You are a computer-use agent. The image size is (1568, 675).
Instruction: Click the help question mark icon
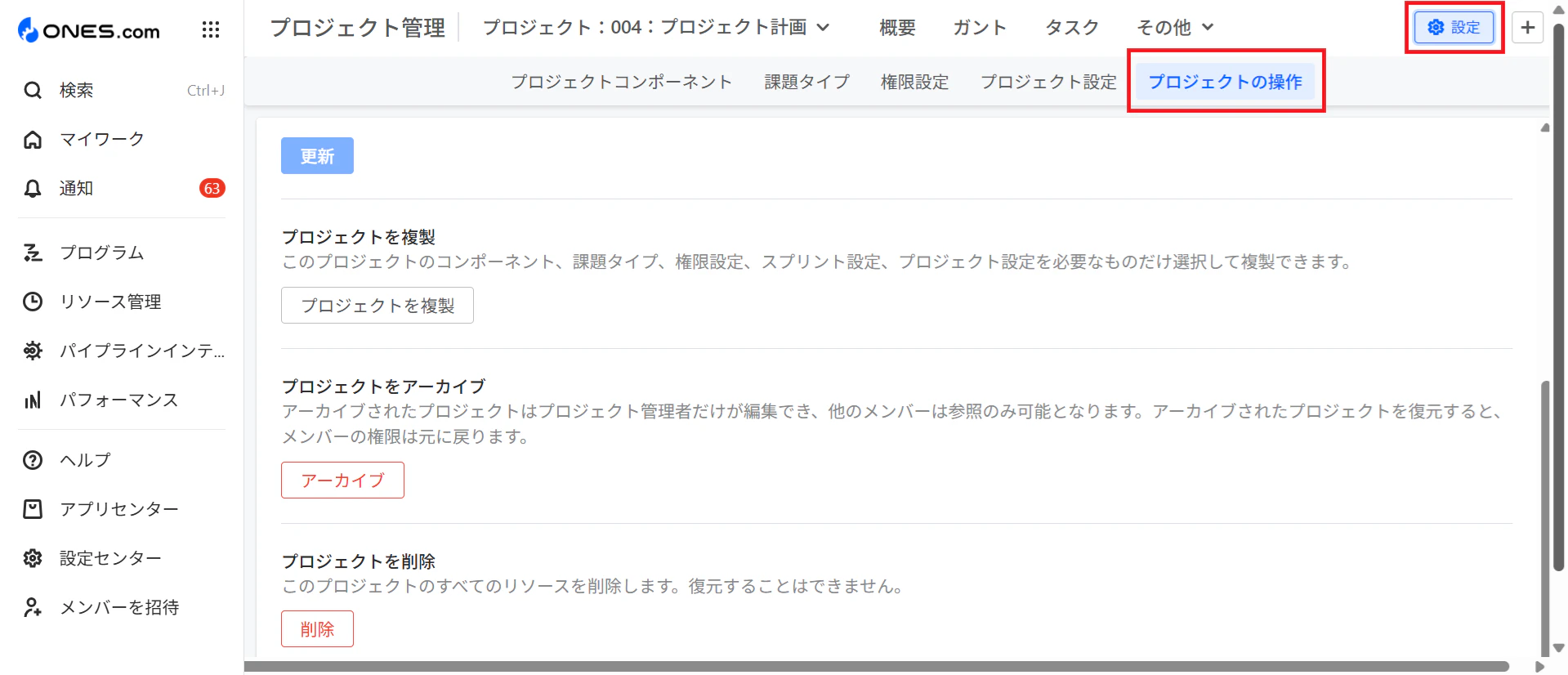(33, 460)
